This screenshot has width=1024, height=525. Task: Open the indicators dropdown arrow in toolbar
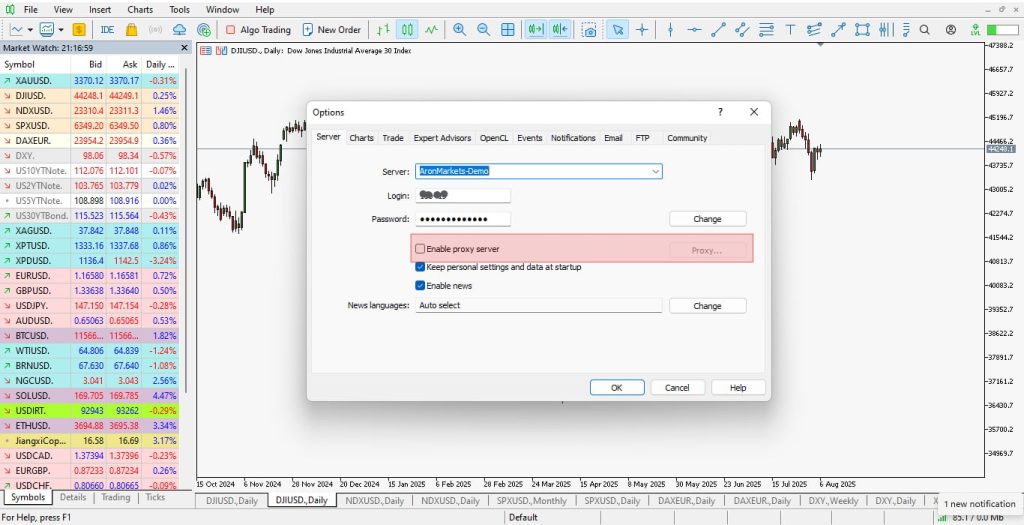tap(61, 29)
